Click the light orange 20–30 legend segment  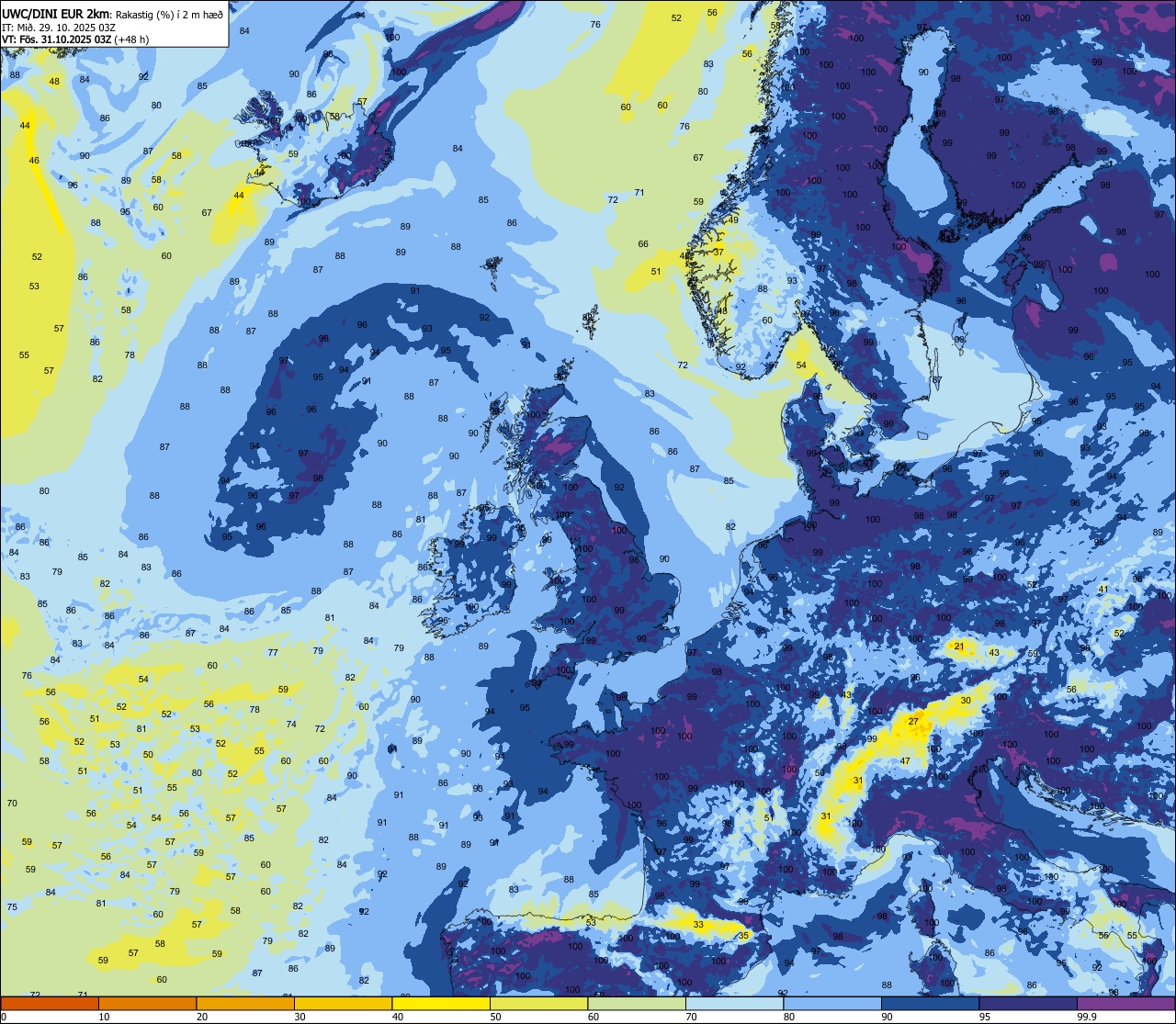pos(245,1003)
